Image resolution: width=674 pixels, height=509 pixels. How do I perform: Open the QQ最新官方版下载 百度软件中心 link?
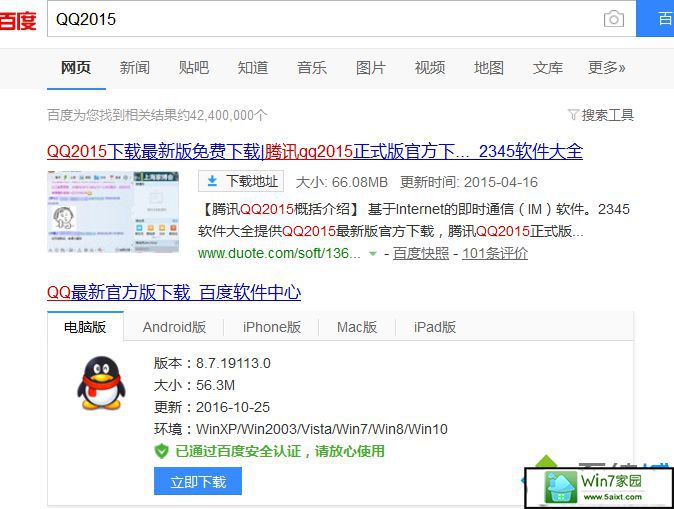(174, 292)
